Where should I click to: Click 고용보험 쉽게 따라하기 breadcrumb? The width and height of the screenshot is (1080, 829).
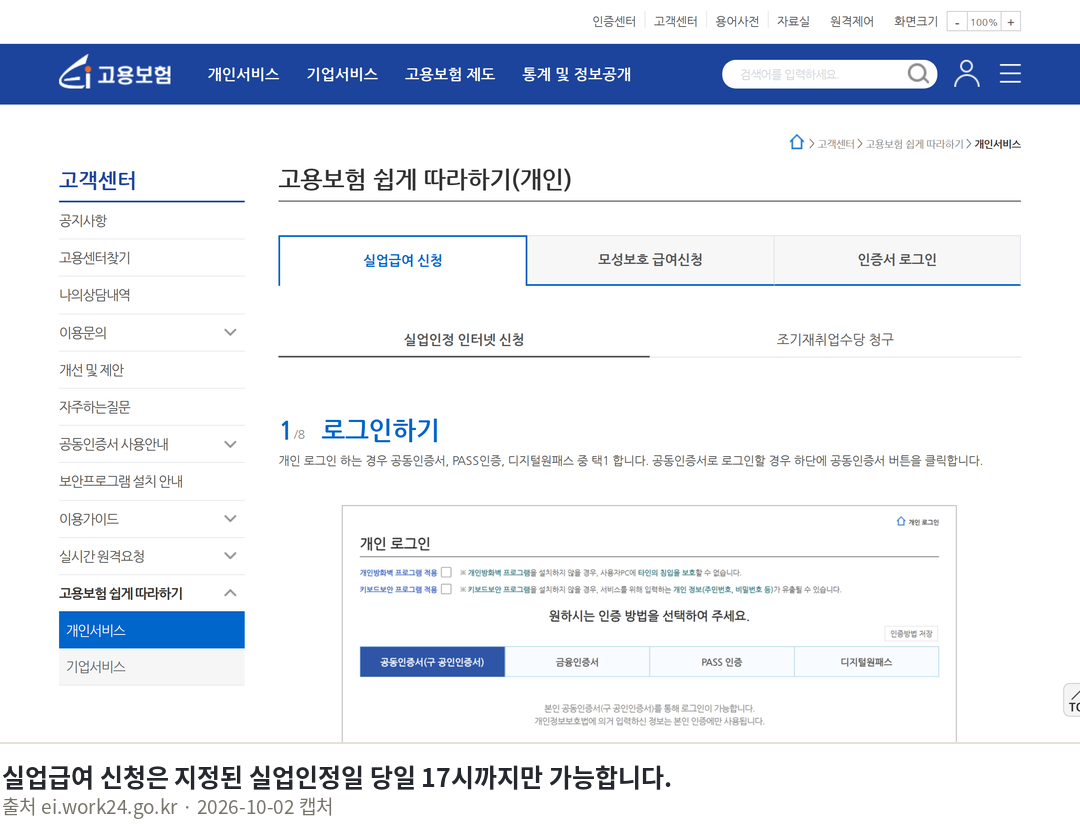coord(914,144)
